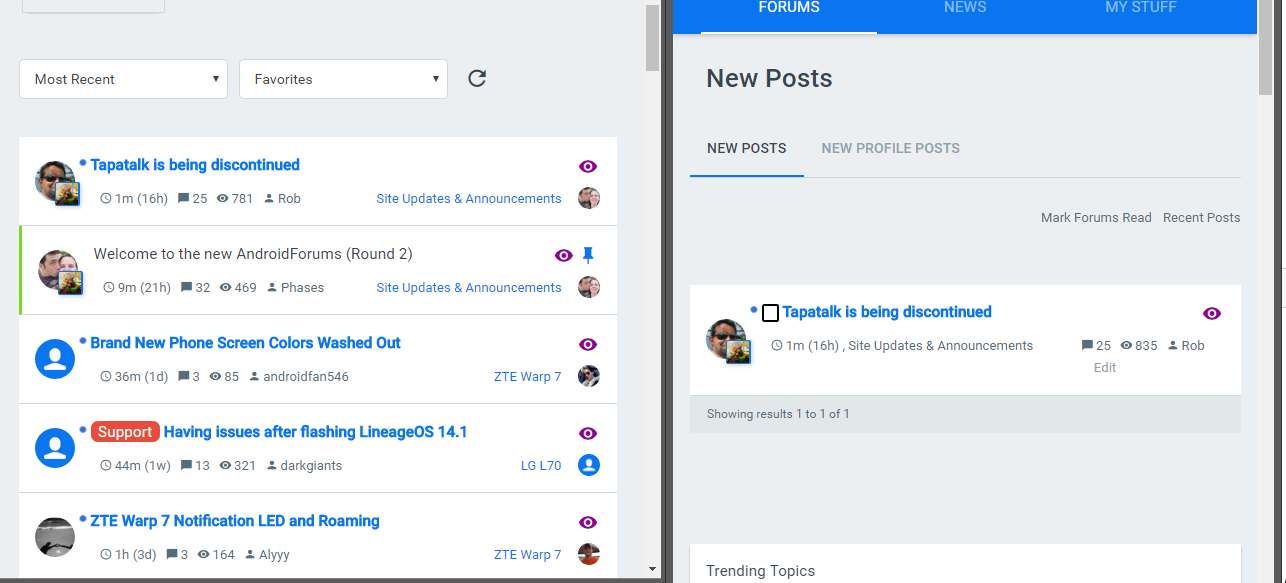Click 'darkgiants' poster name
This screenshot has height=583, width=1286.
pos(310,466)
